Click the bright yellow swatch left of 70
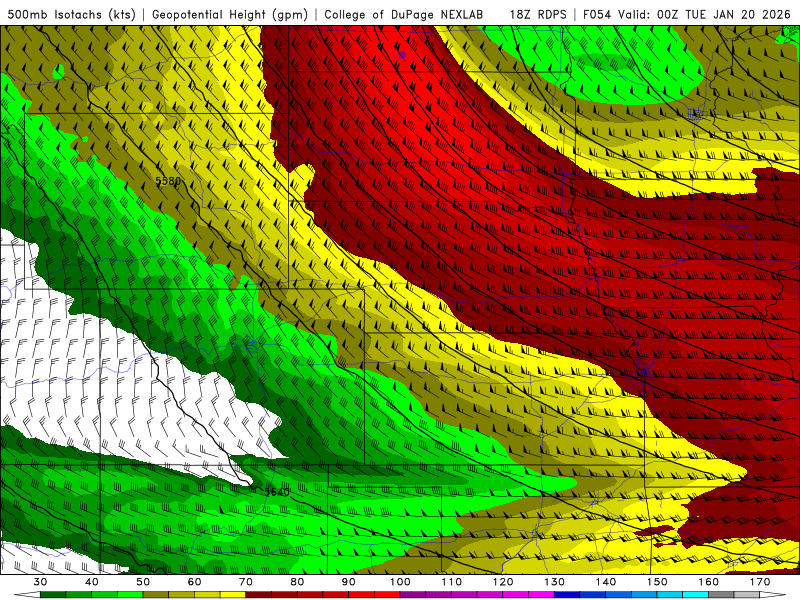 coord(233,595)
